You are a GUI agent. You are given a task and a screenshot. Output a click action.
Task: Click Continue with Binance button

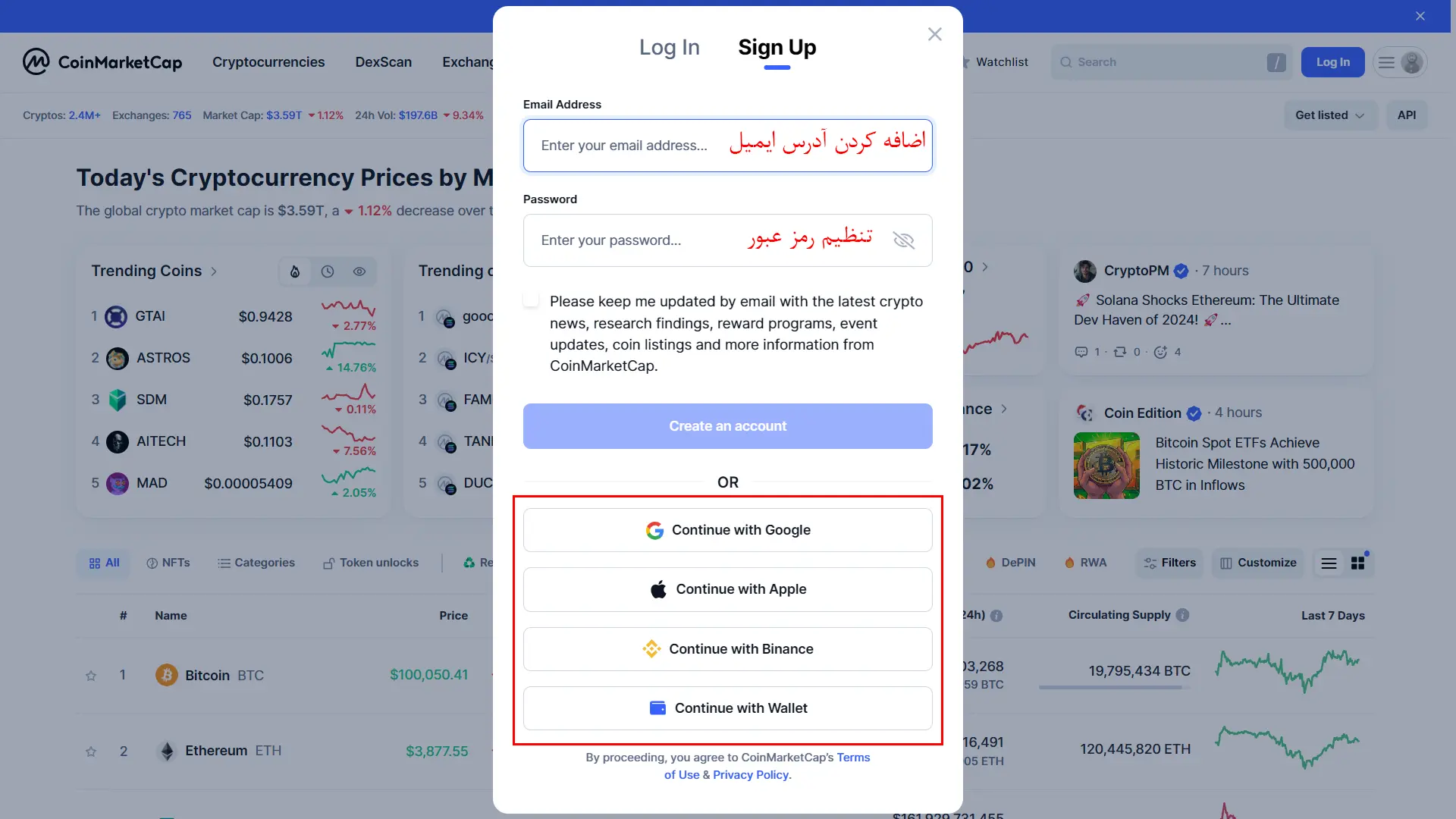click(727, 648)
